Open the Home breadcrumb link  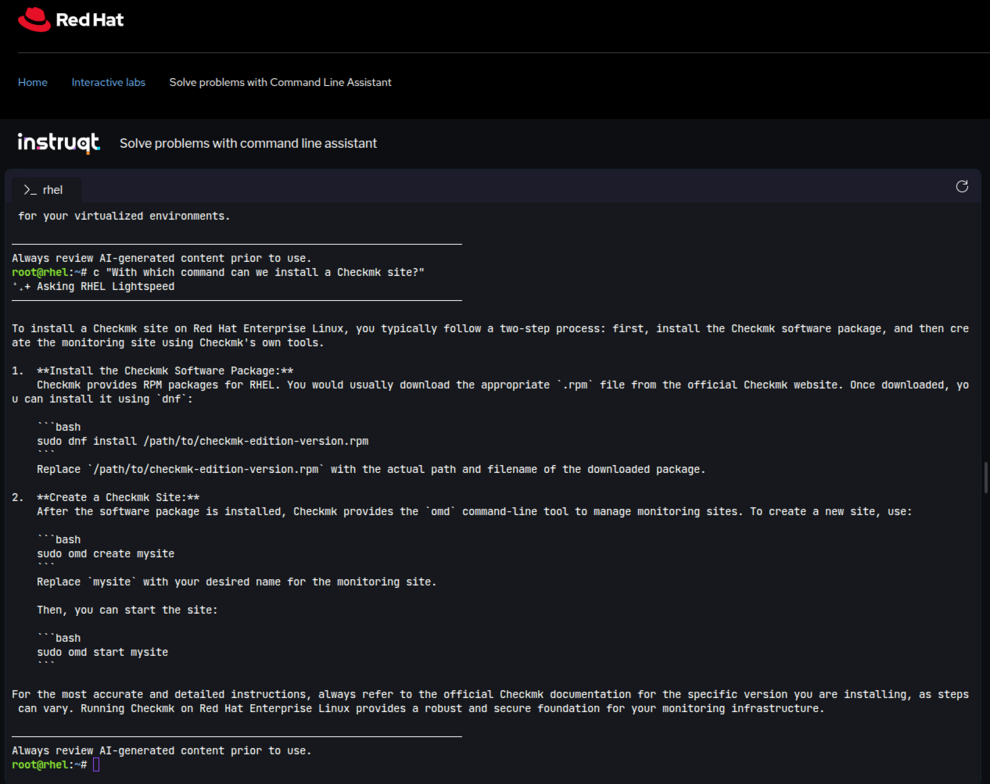[x=32, y=82]
